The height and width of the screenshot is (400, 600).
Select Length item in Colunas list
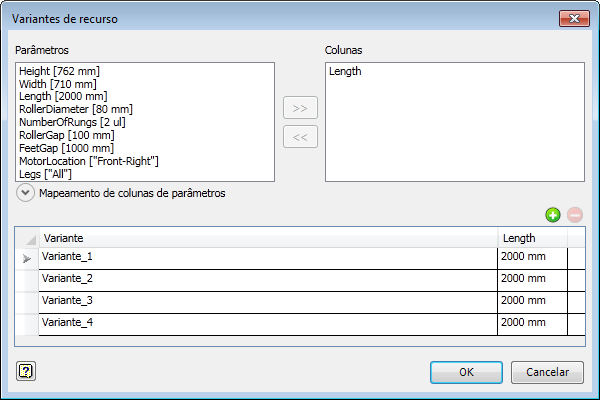[345, 71]
